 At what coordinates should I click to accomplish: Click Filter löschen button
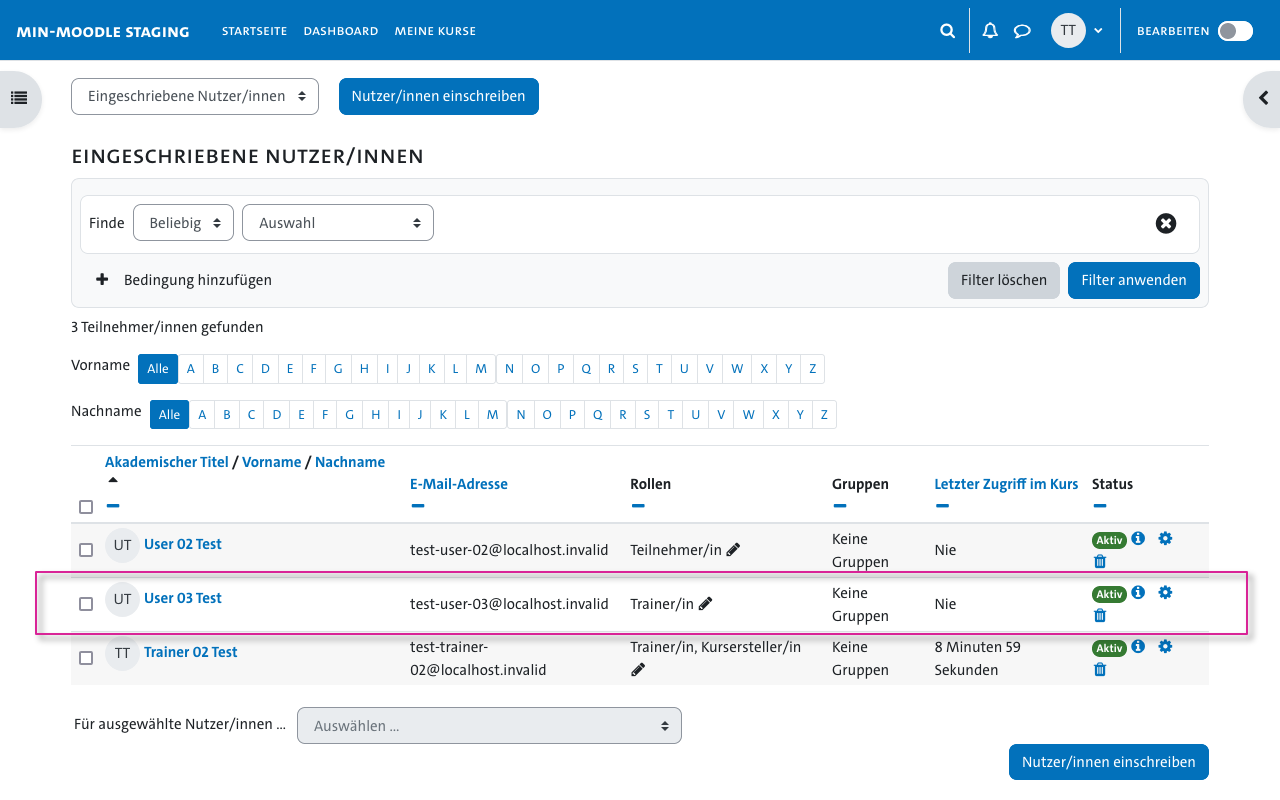pyautogui.click(x=1004, y=280)
